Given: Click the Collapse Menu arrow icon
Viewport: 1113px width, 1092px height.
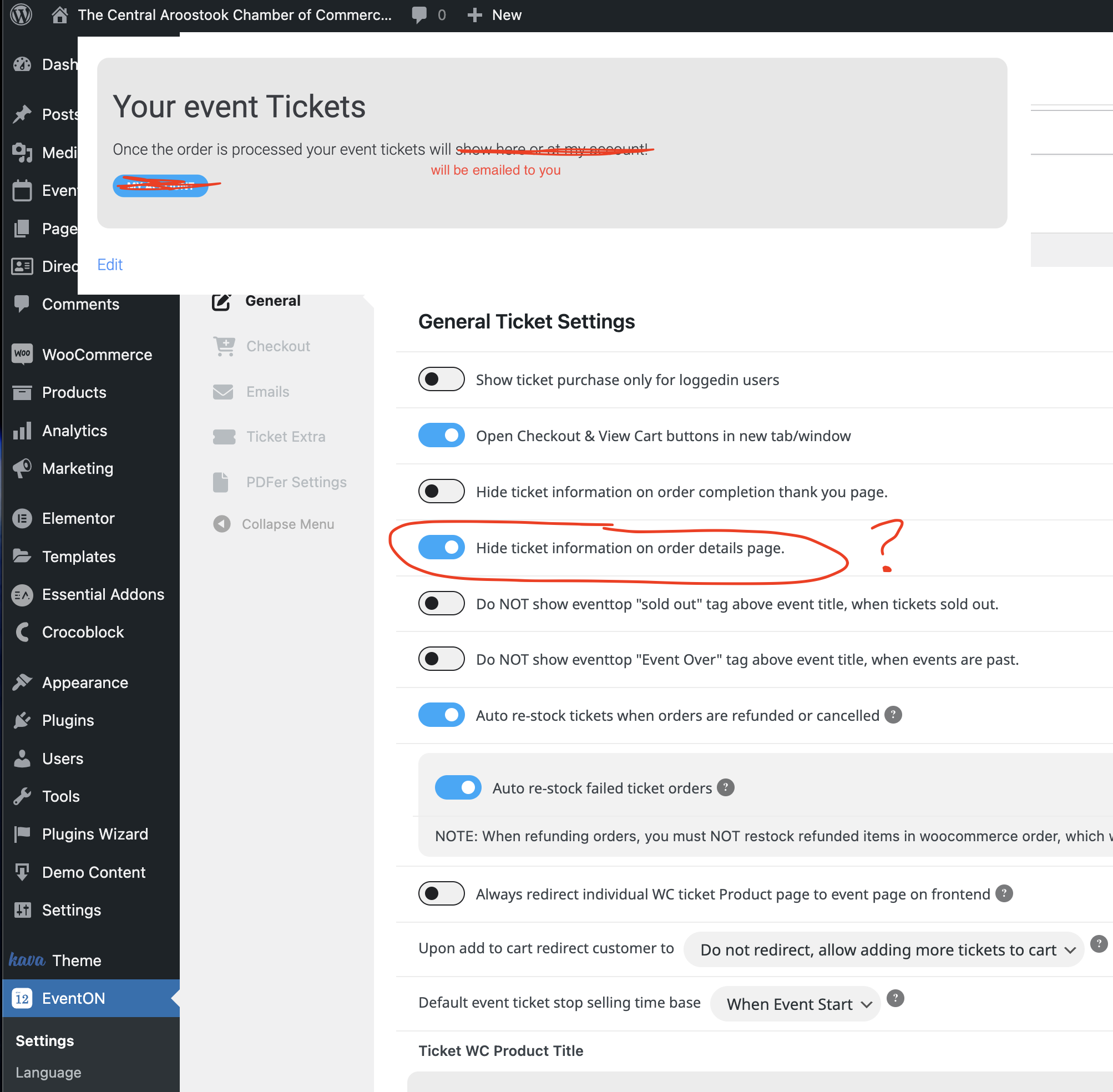Looking at the screenshot, I should point(222,524).
